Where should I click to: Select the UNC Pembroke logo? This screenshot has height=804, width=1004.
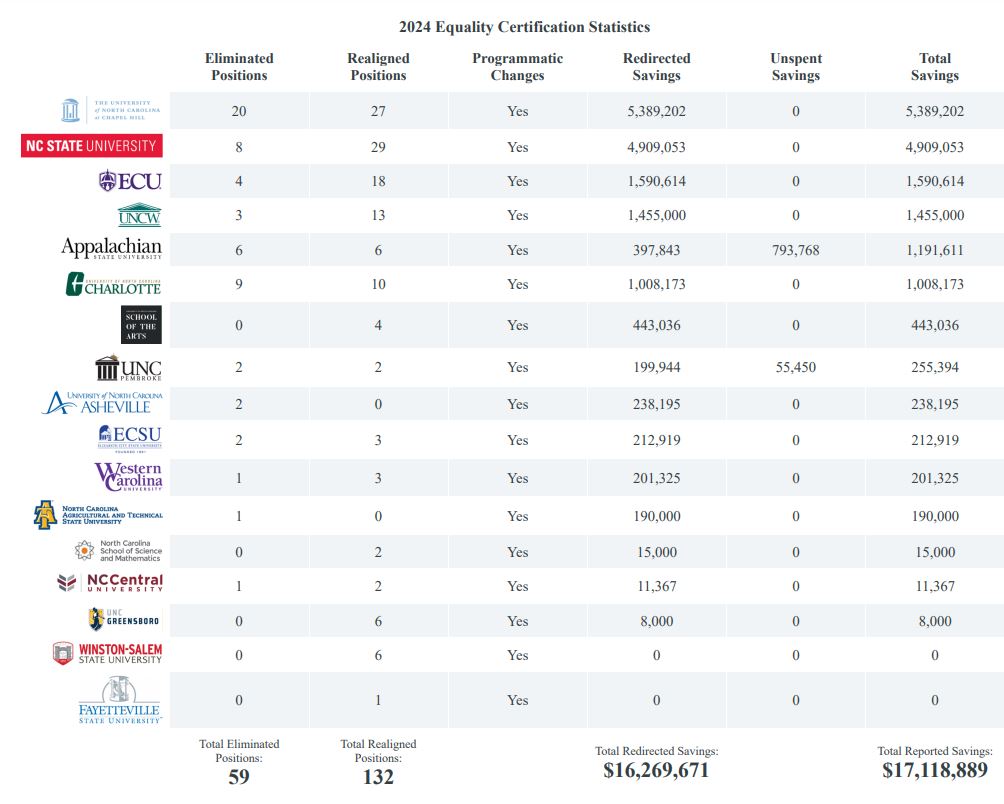(128, 368)
